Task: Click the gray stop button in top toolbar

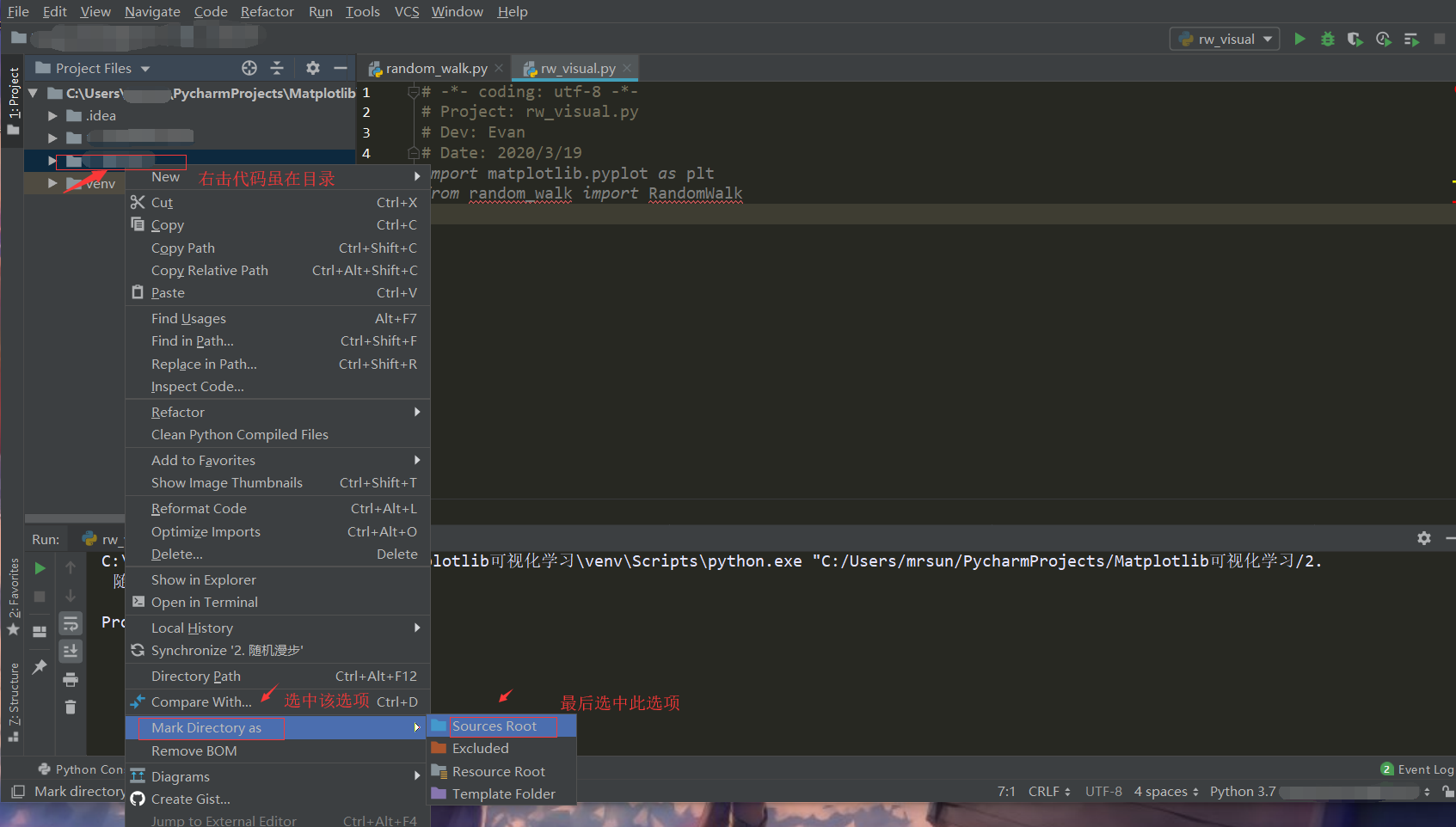Action: pyautogui.click(x=1440, y=39)
